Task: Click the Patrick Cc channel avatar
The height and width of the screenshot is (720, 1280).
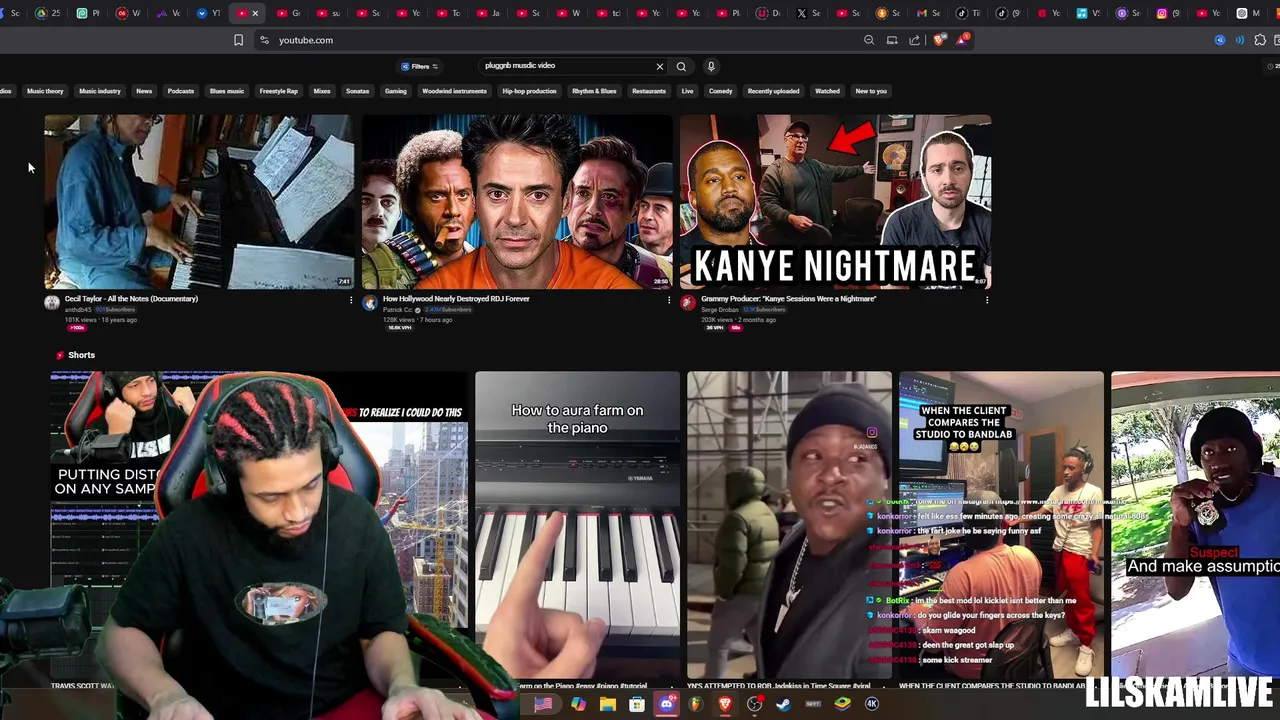Action: pyautogui.click(x=370, y=303)
